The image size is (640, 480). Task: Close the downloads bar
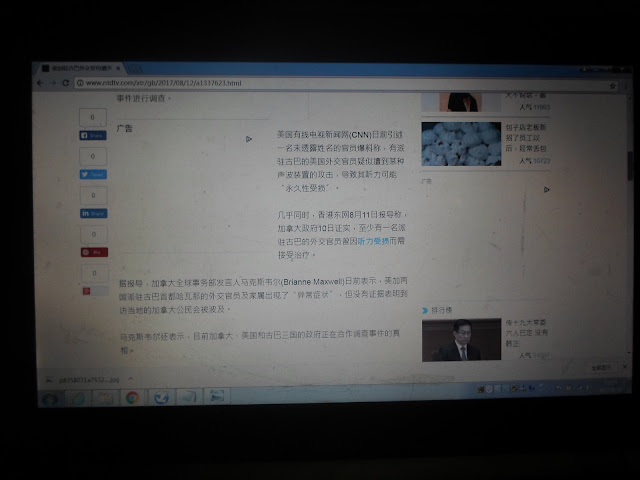(x=624, y=367)
